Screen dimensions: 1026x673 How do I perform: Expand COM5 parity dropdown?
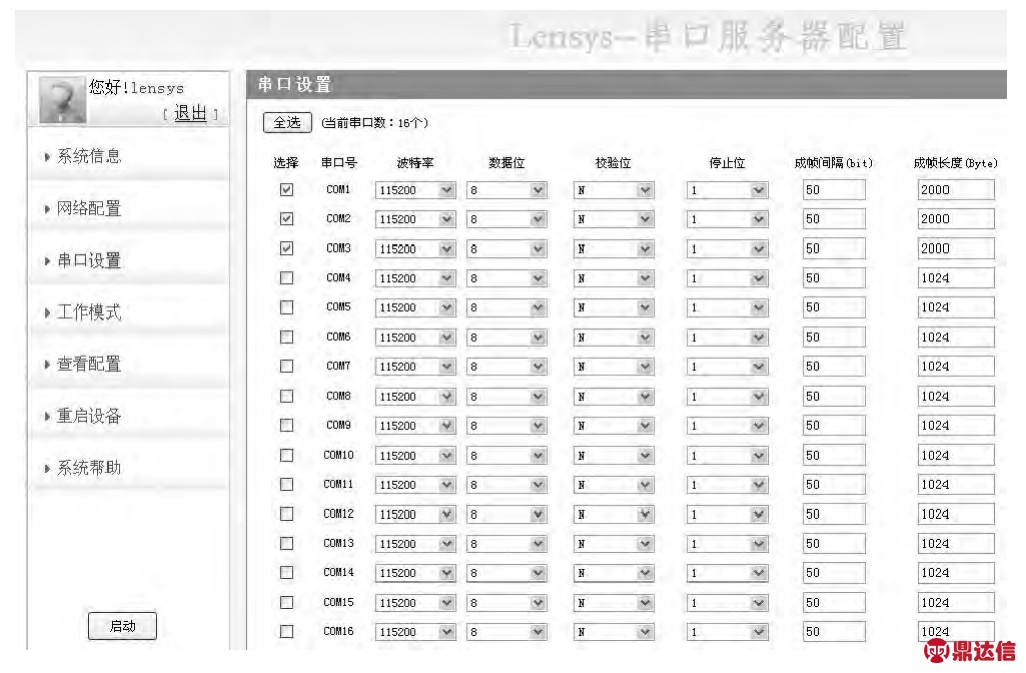coord(614,308)
